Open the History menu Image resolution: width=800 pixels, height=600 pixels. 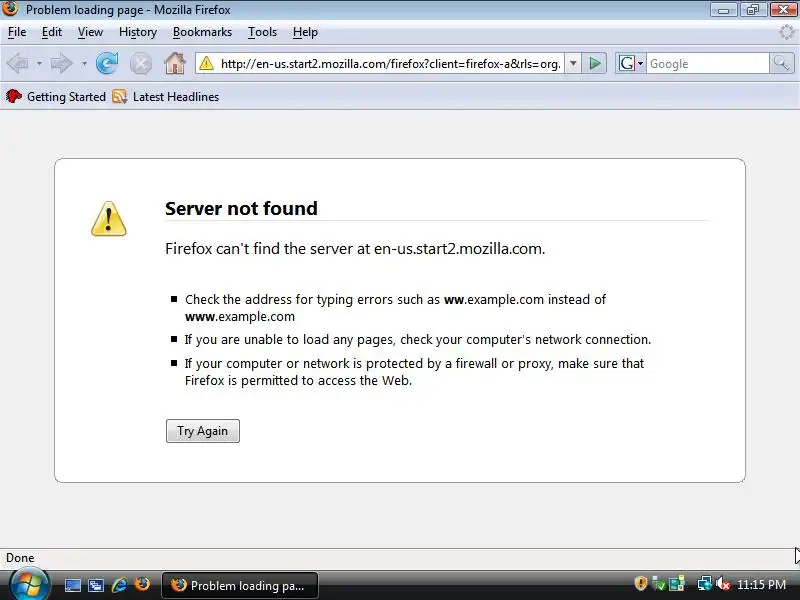pos(138,32)
